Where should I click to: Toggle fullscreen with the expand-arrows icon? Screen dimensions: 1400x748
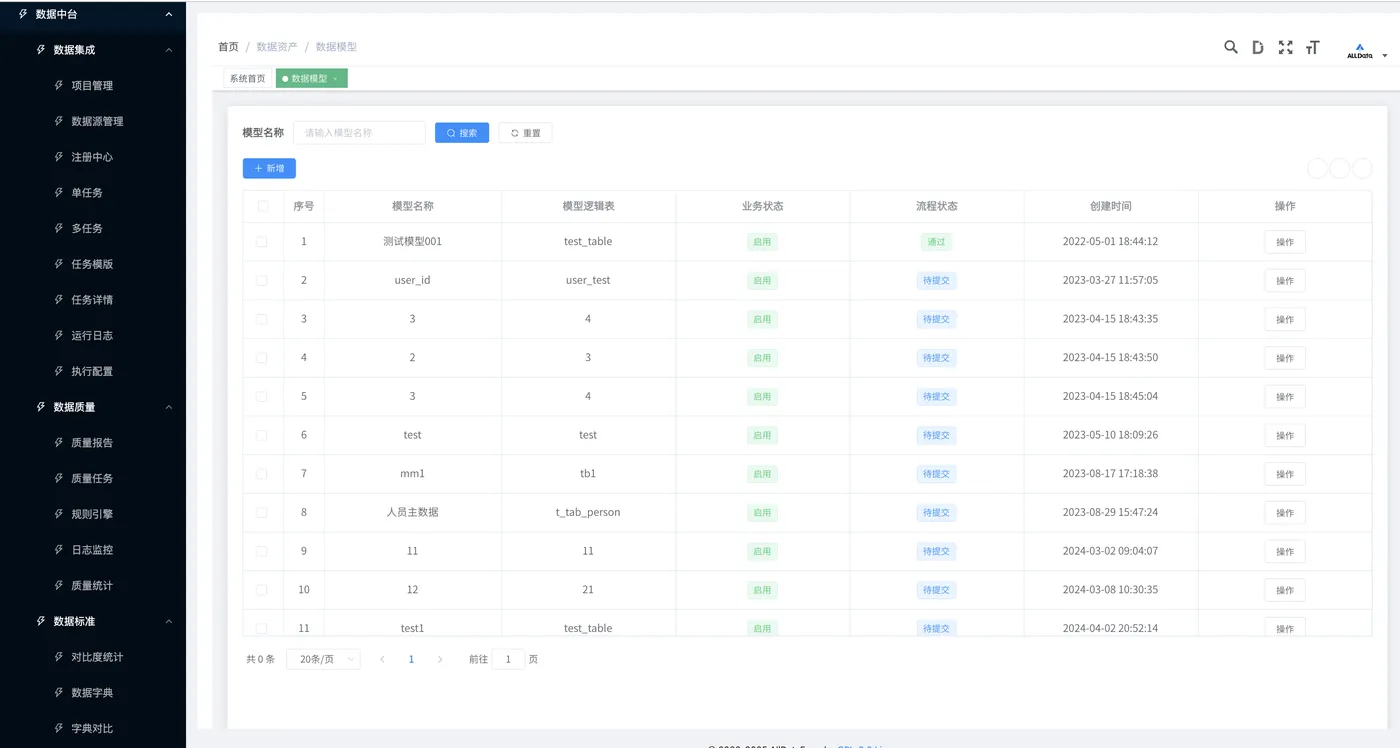tap(1286, 47)
